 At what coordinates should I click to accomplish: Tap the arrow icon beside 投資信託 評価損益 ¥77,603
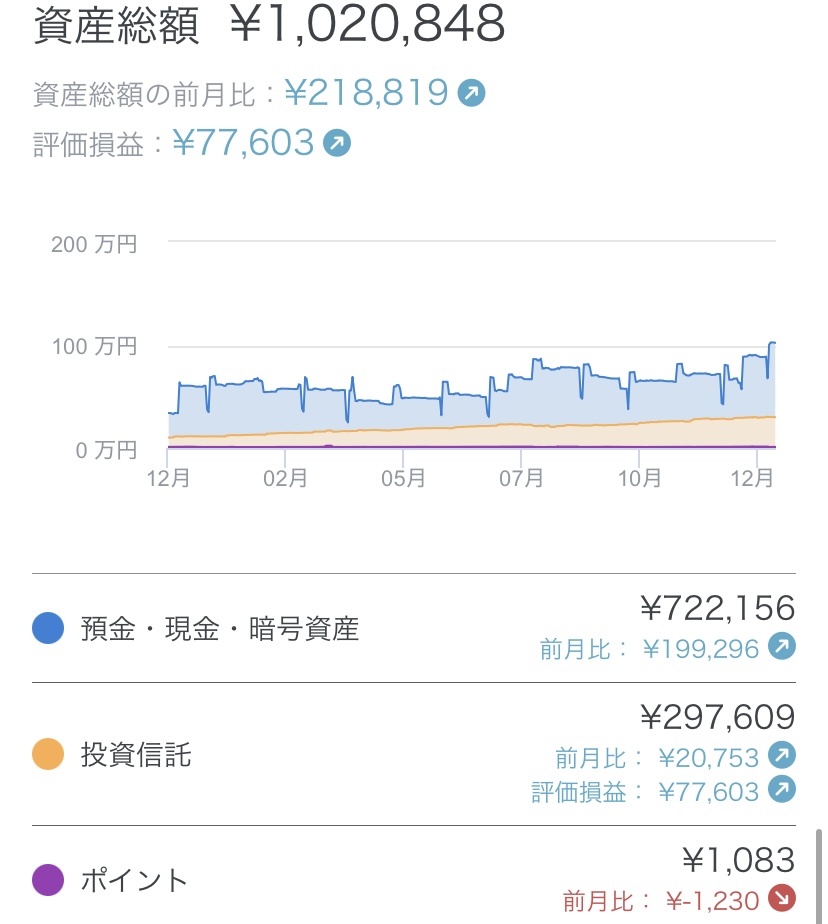click(781, 791)
